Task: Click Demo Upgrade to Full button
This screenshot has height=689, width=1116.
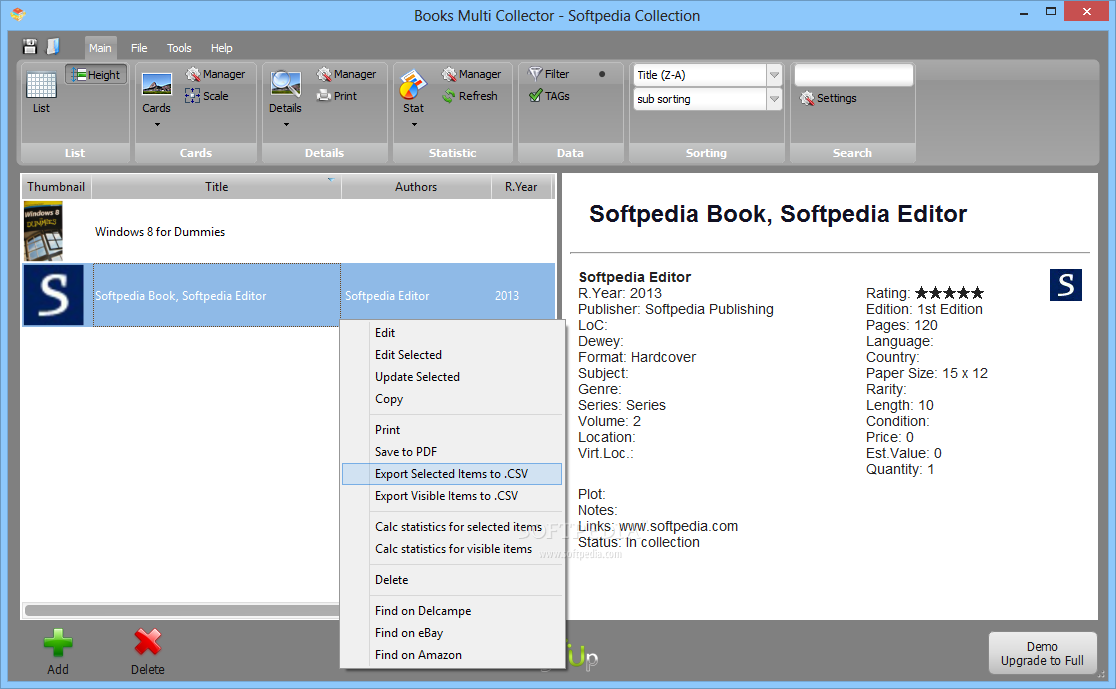Action: 1042,653
